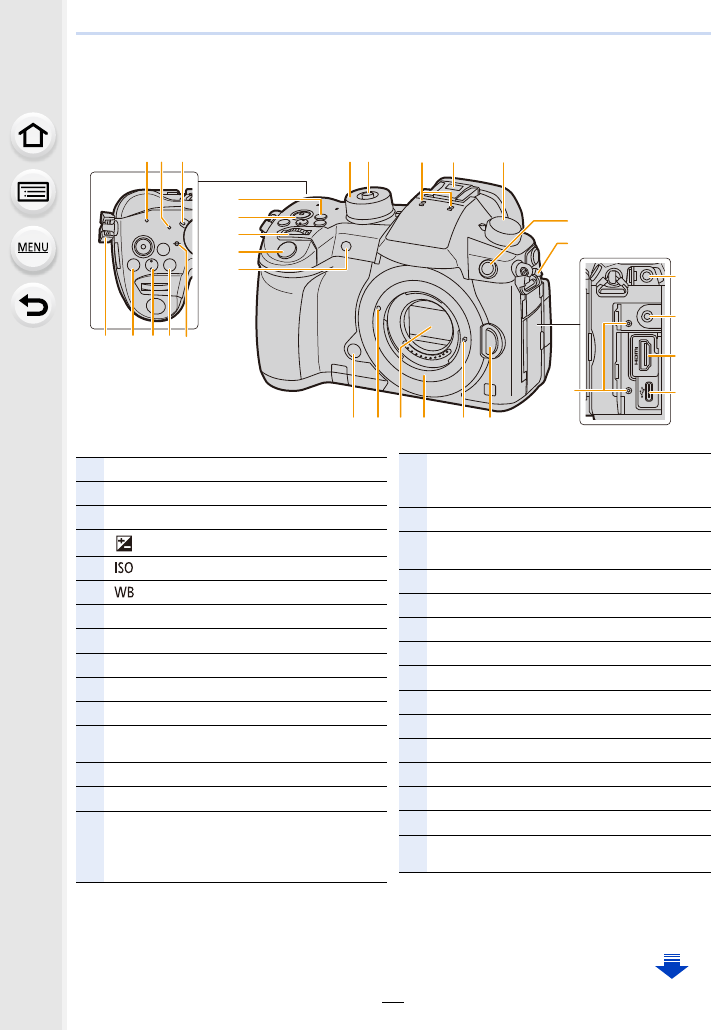Image resolution: width=711 pixels, height=1030 pixels.
Task: Go back using the return arrow icon
Action: click(33, 305)
